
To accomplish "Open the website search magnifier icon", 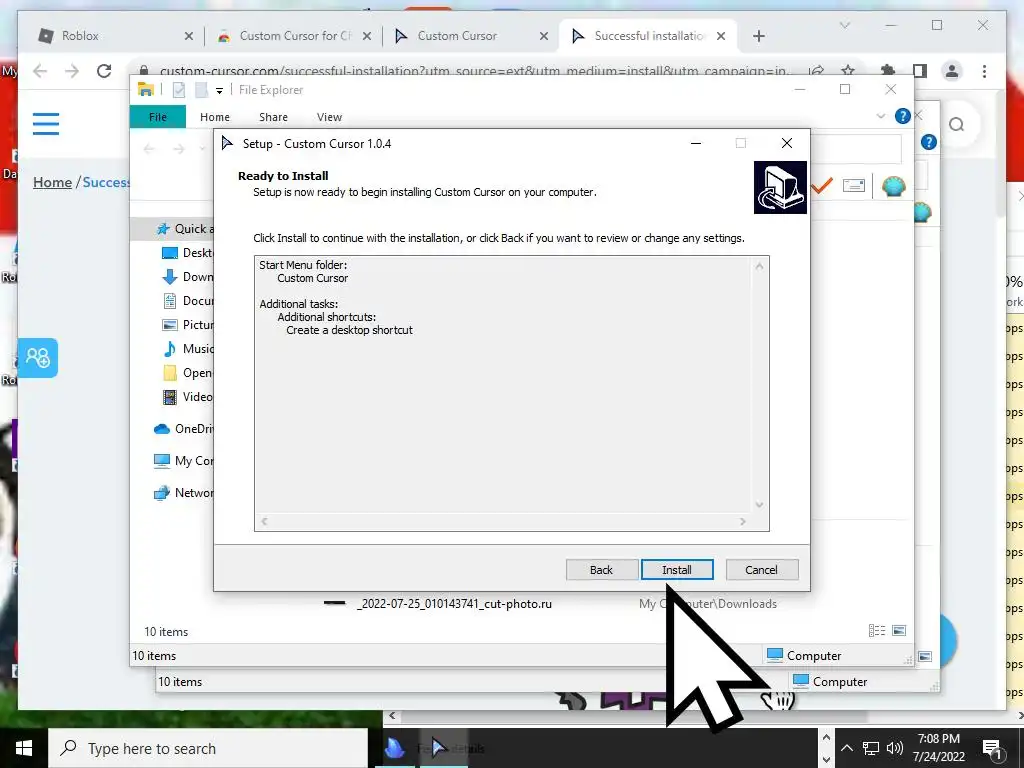I will tap(957, 124).
